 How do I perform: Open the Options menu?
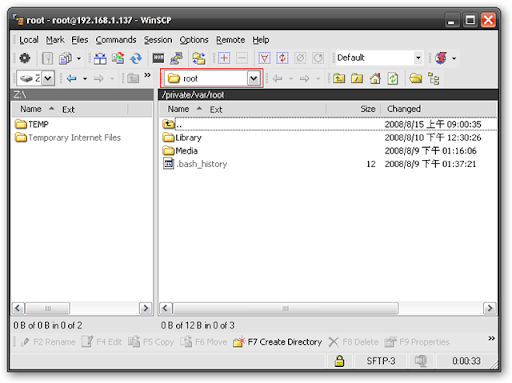coord(194,40)
